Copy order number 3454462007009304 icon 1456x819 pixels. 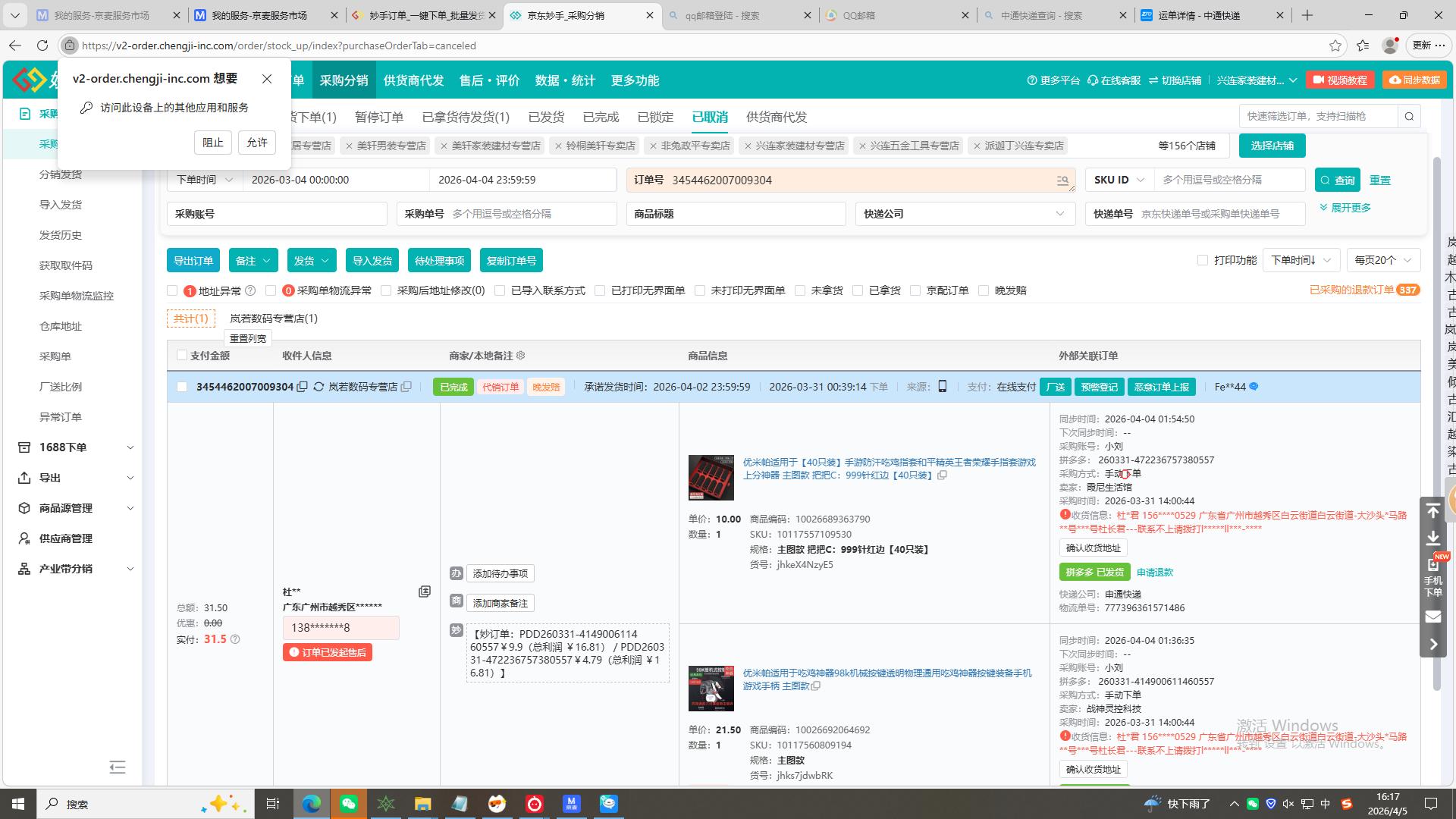click(x=302, y=387)
